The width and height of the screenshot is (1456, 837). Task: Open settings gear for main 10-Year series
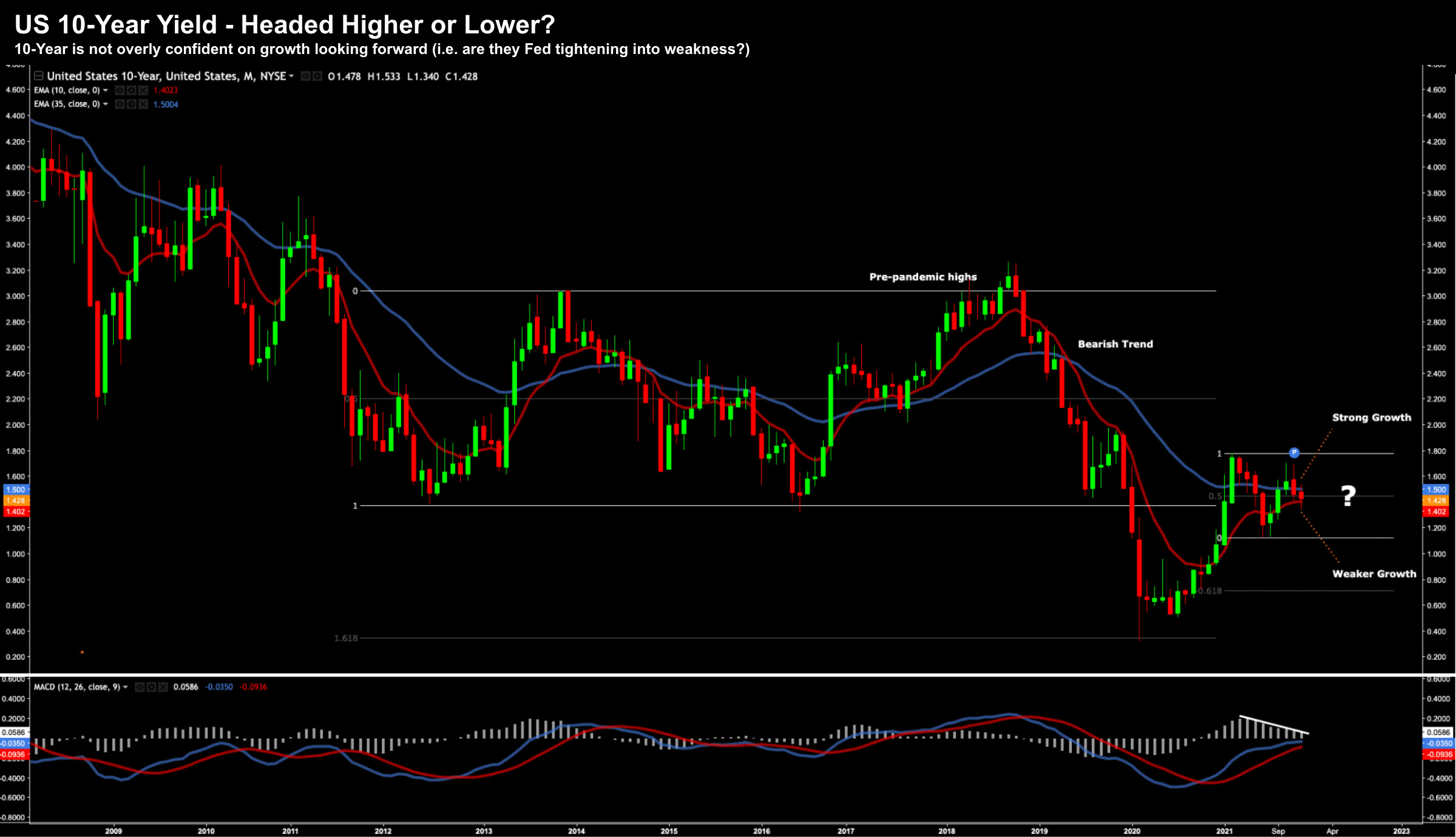pyautogui.click(x=317, y=76)
